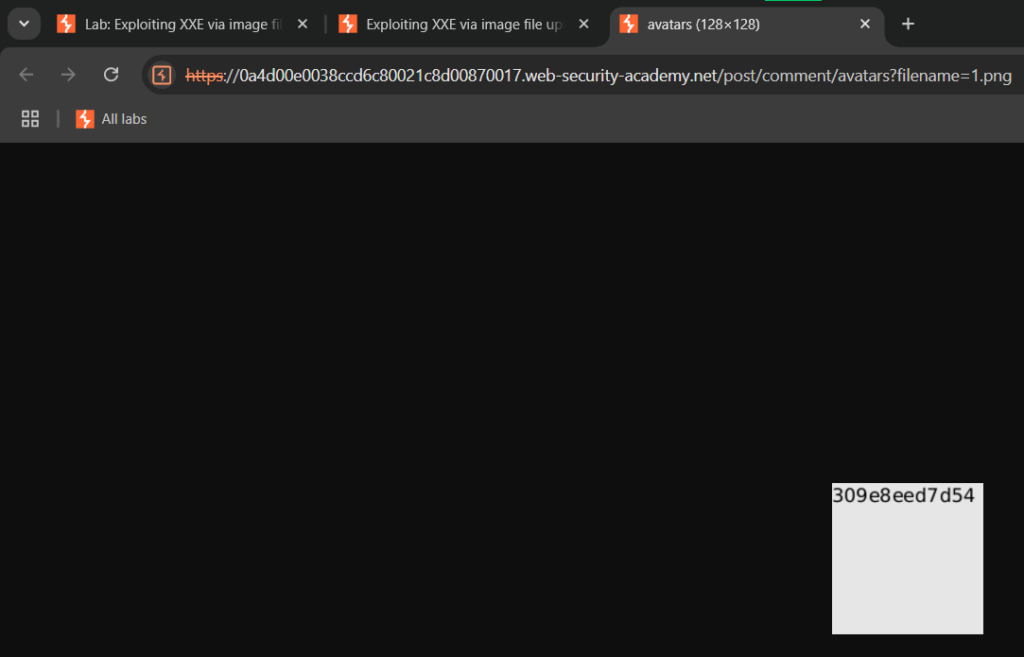Switch to the second Exploiting XXE via image file upload tab
The height and width of the screenshot is (657, 1024).
[464, 24]
